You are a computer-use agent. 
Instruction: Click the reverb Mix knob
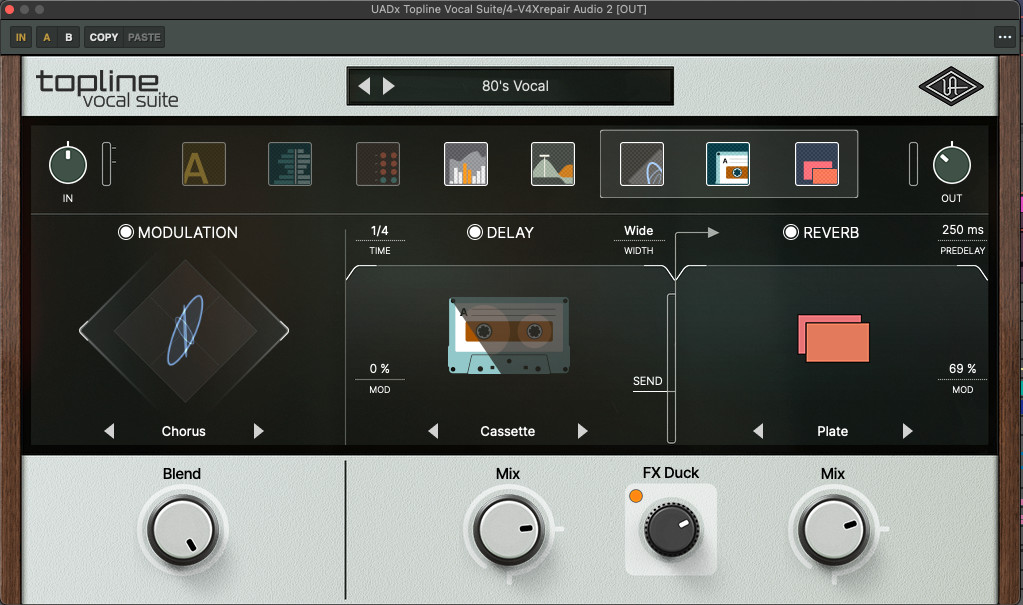point(833,530)
